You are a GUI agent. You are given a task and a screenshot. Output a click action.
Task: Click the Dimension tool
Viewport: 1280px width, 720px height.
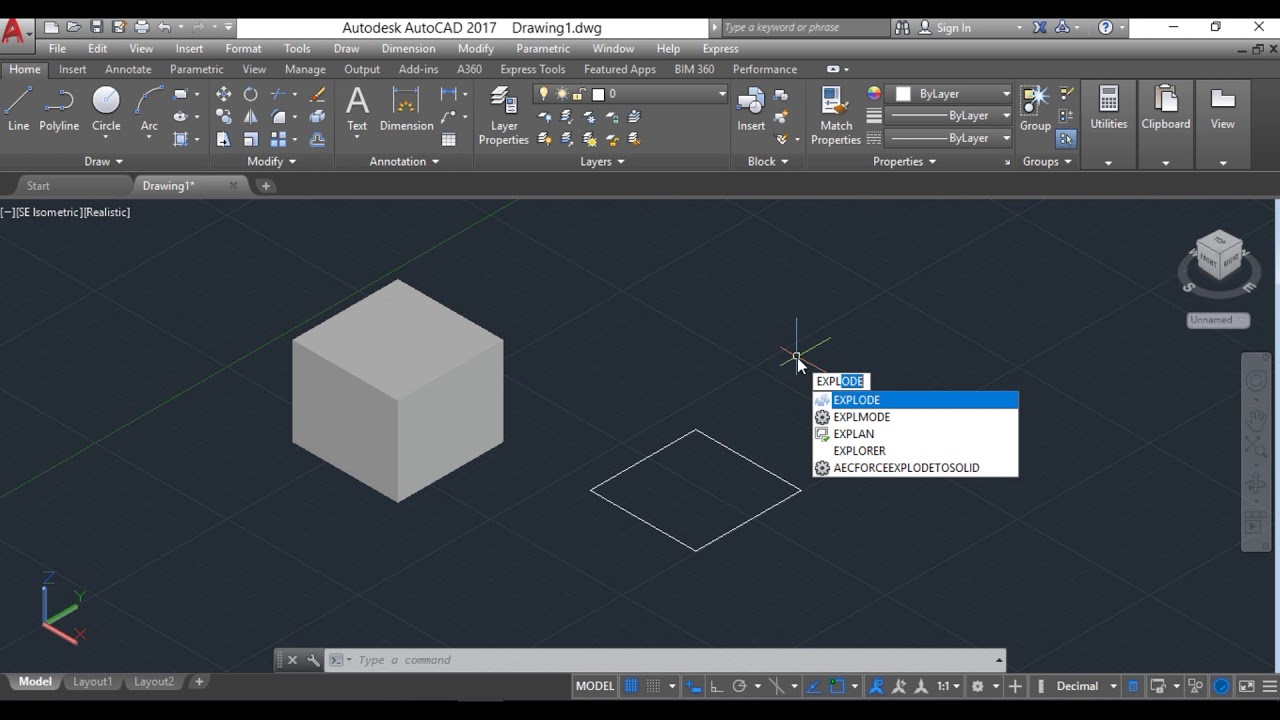click(406, 108)
